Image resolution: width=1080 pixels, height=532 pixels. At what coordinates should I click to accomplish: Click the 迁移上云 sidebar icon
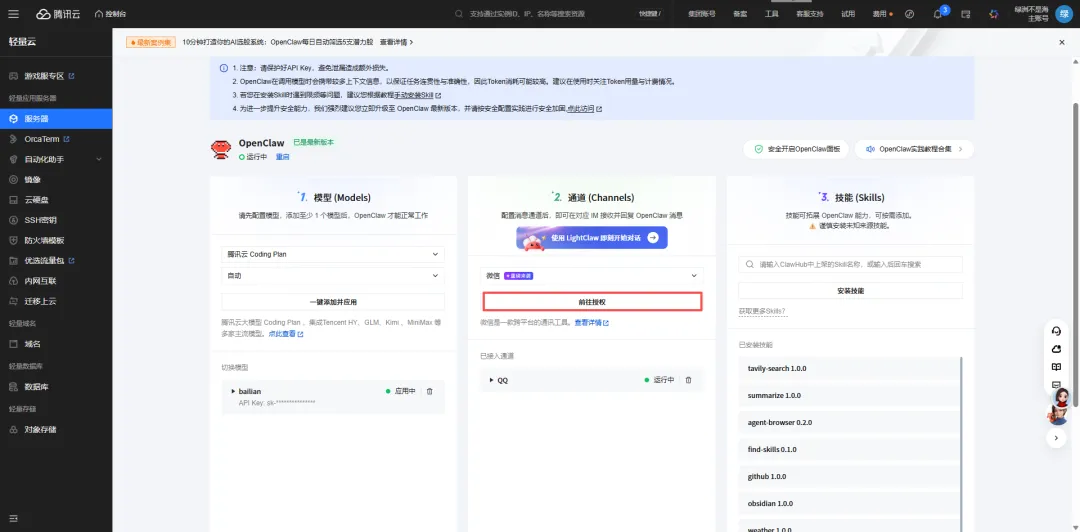click(x=13, y=301)
